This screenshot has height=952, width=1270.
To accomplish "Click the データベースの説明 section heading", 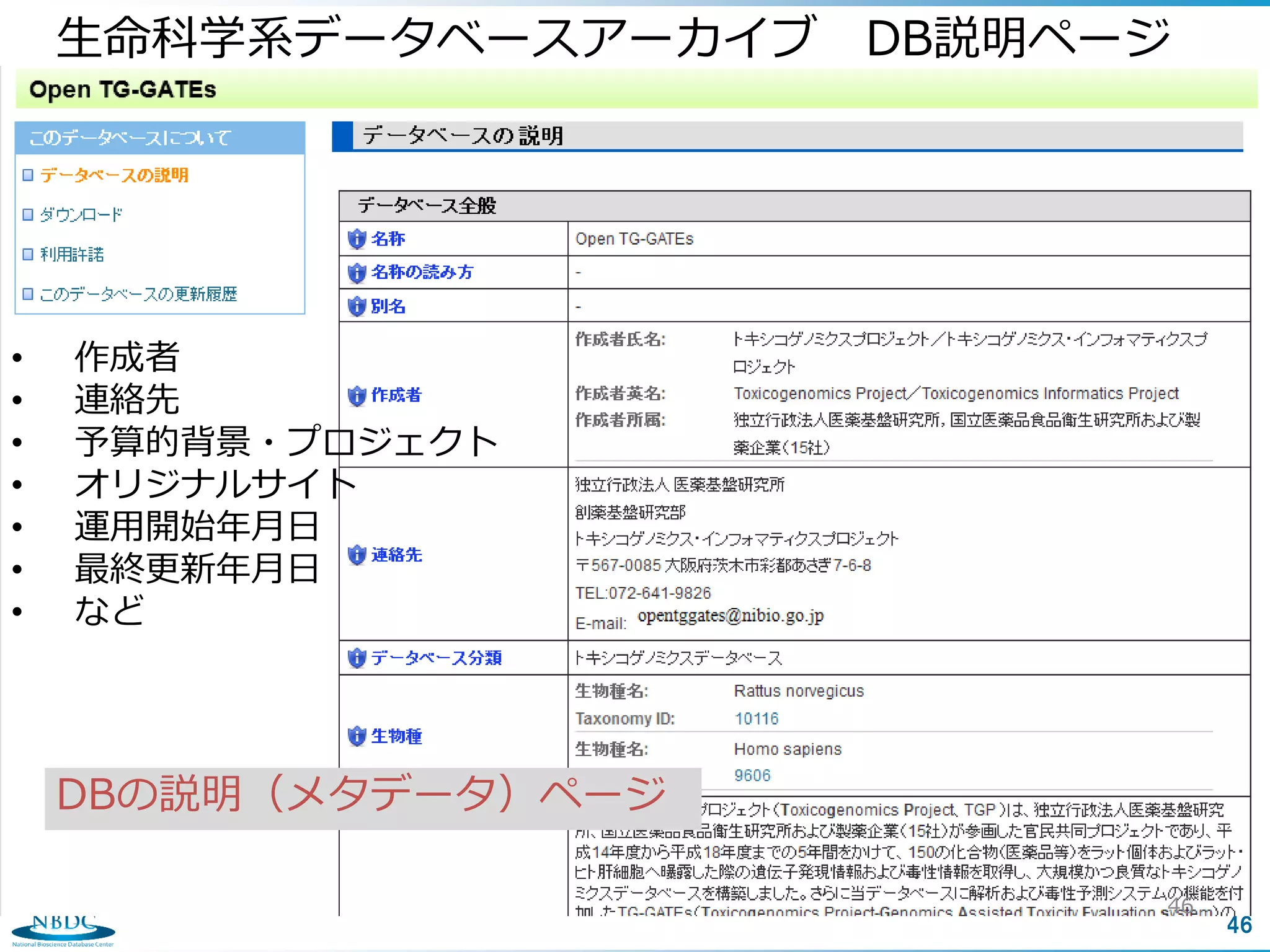I will (788, 136).
